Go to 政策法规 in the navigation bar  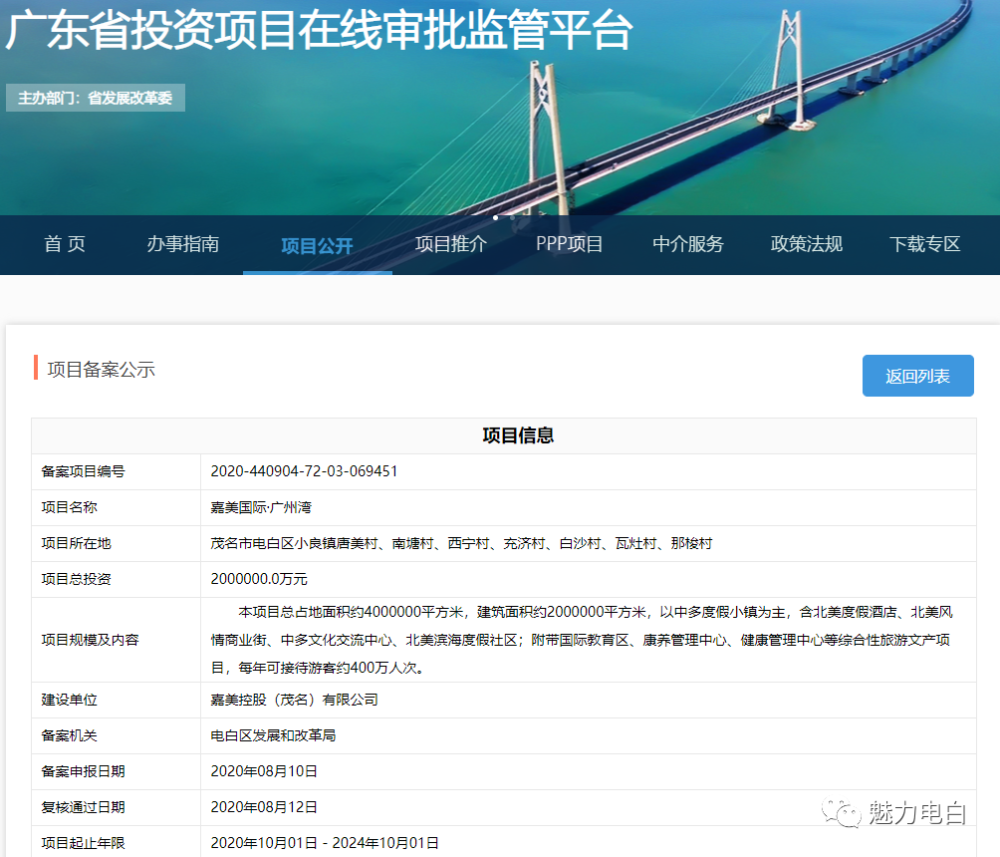click(x=807, y=244)
